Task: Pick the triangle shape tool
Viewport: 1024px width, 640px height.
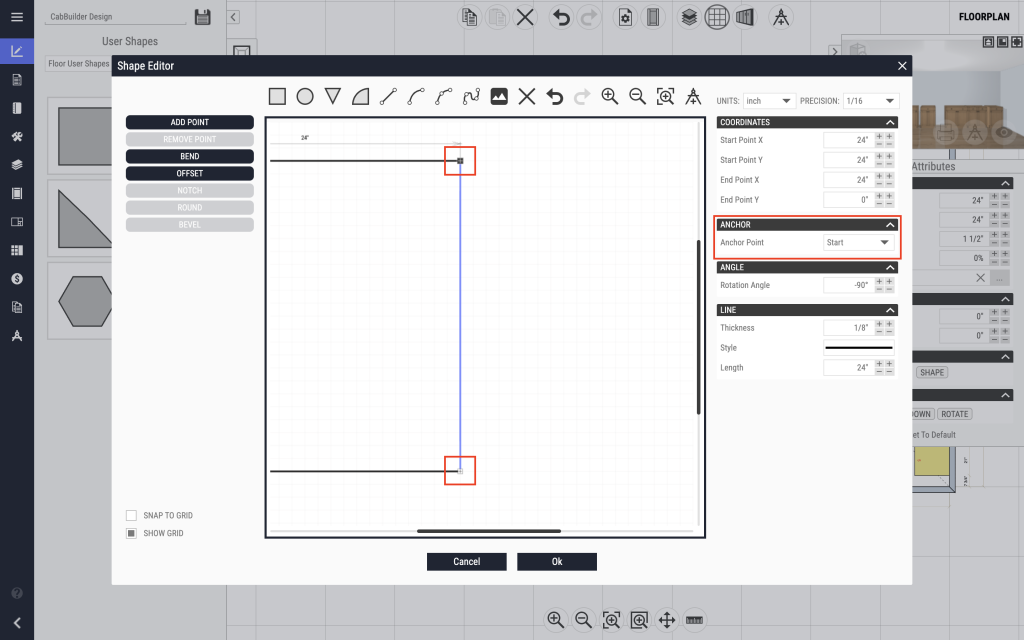Action: point(333,97)
